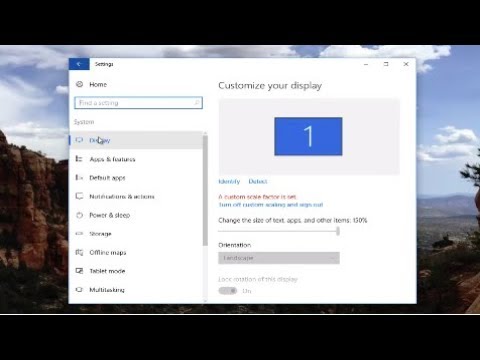Click the sidebar vertical scrollbar
The height and width of the screenshot is (360, 480).
click(205, 191)
